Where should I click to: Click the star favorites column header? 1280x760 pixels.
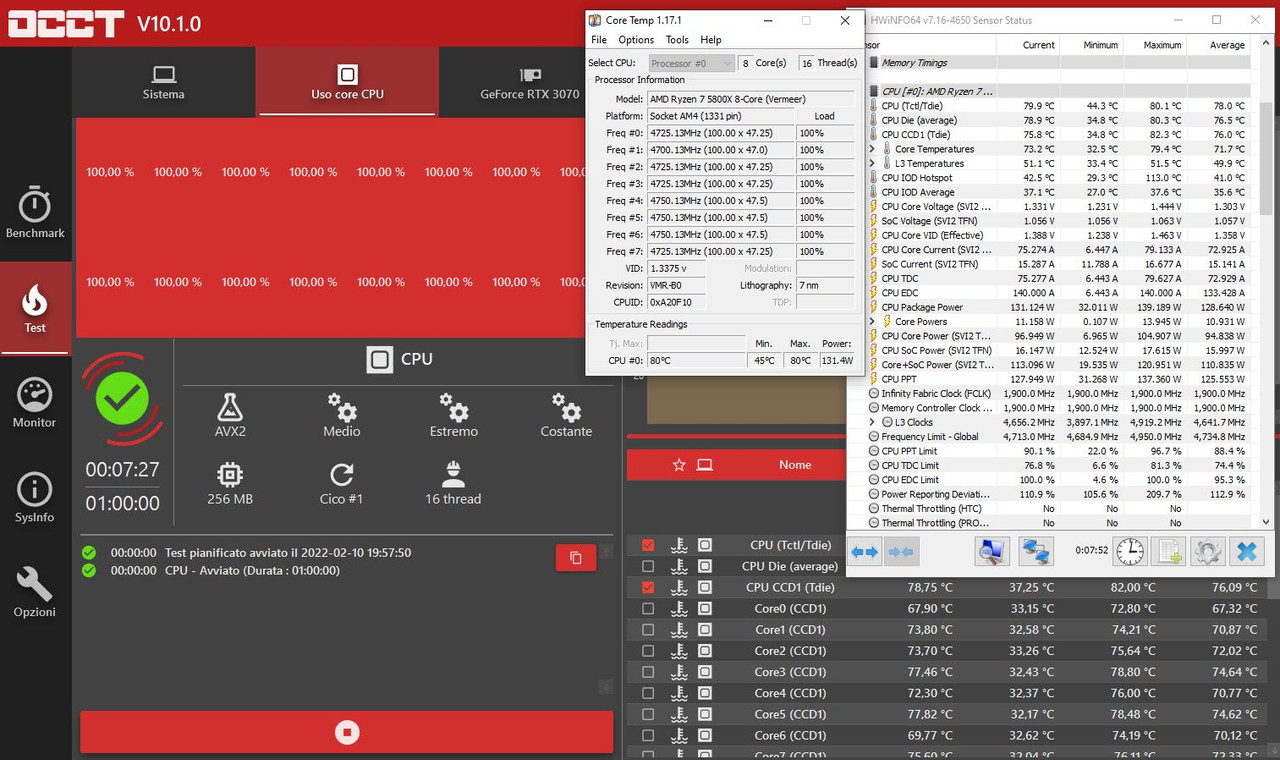click(x=679, y=465)
